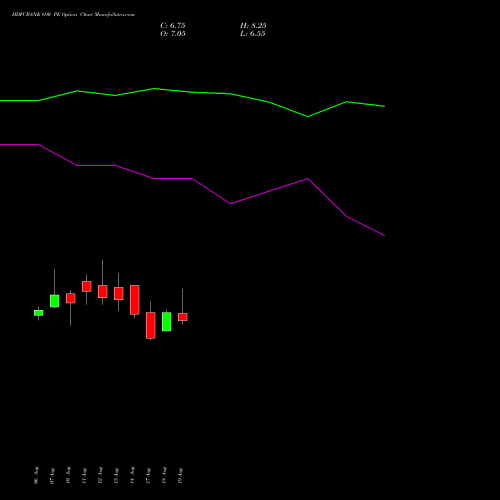Viewport: 500px width, 500px height.
Task: Click the open value O: 7.05
Action: click(x=173, y=34)
